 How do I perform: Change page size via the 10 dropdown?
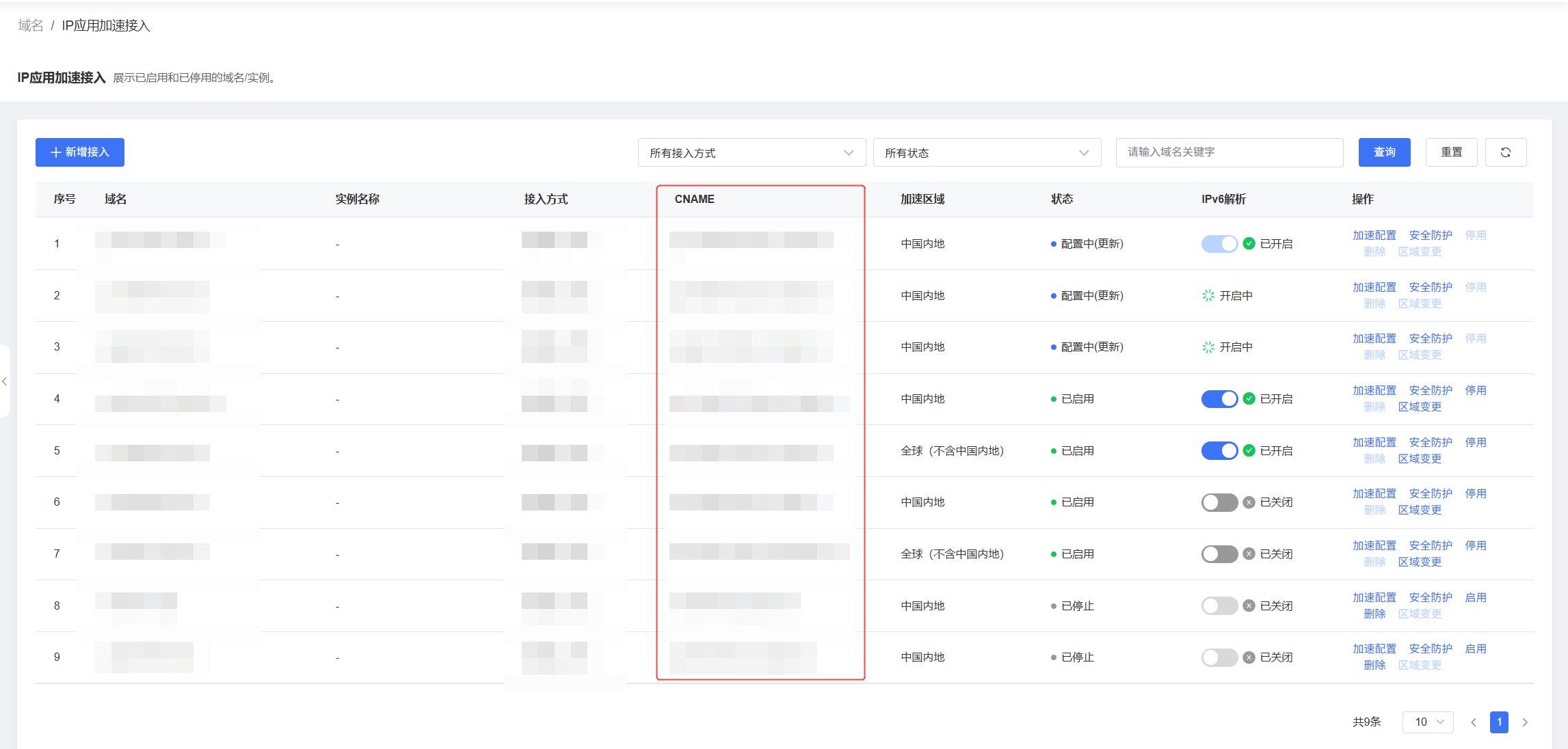(x=1427, y=722)
